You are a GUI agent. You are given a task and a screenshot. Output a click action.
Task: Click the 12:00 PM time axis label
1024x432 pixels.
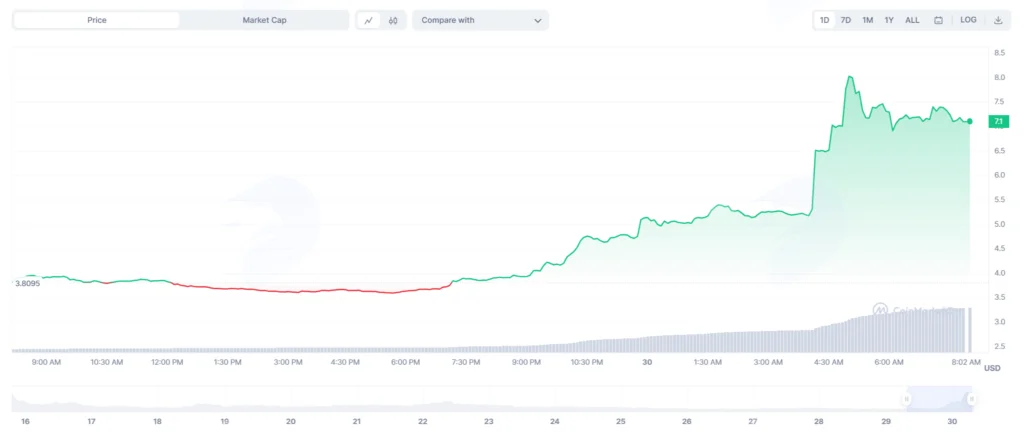pos(167,362)
